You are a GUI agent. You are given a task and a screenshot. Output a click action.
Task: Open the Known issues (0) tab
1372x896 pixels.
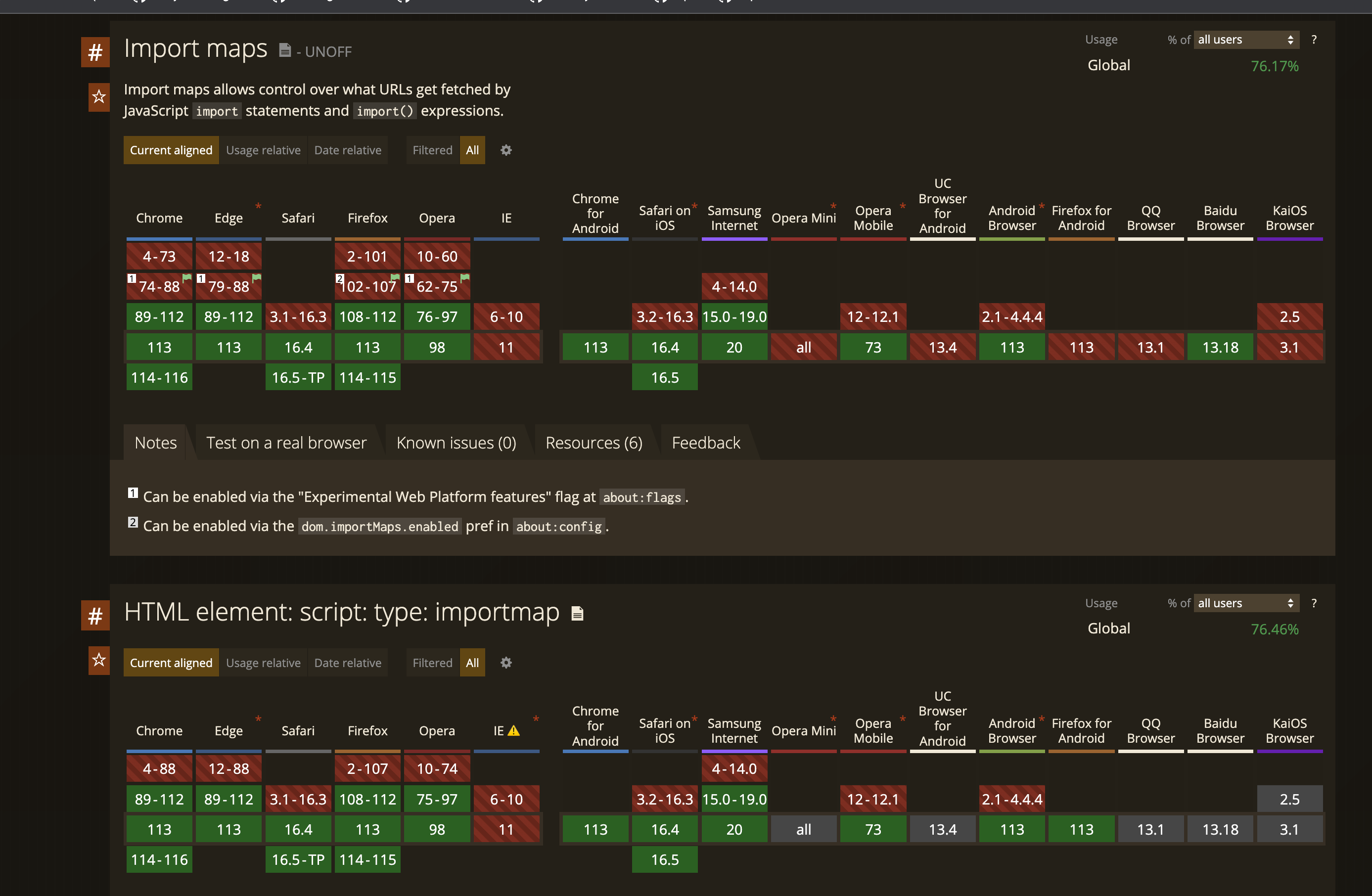(456, 442)
